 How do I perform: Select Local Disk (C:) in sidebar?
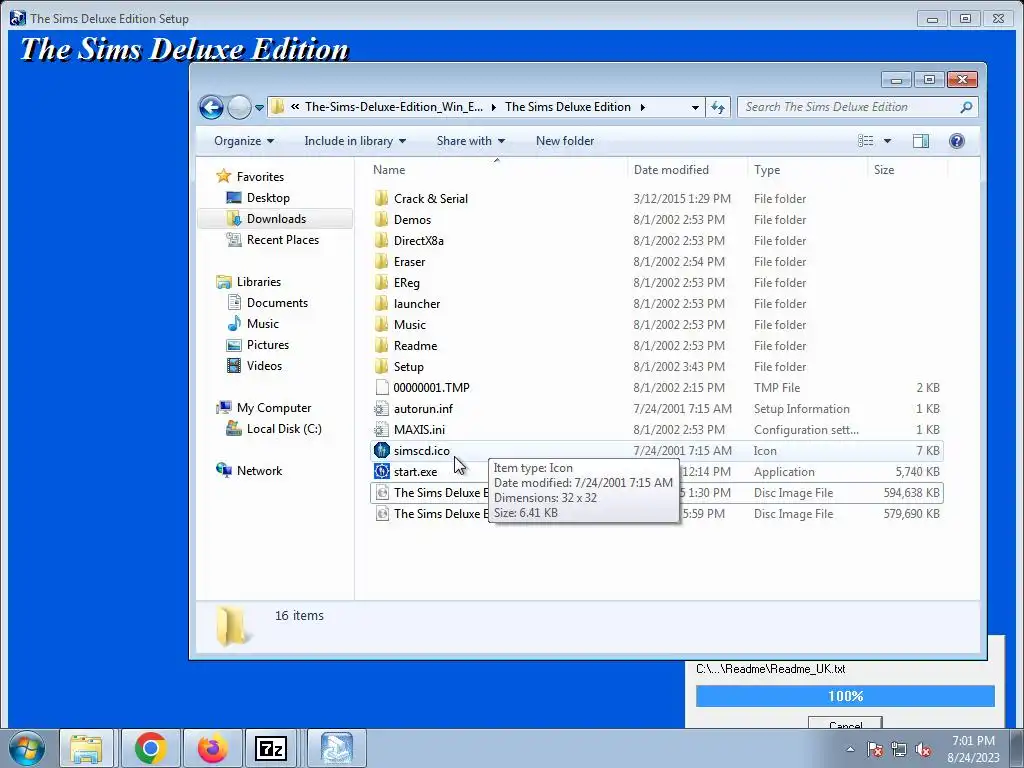point(283,429)
